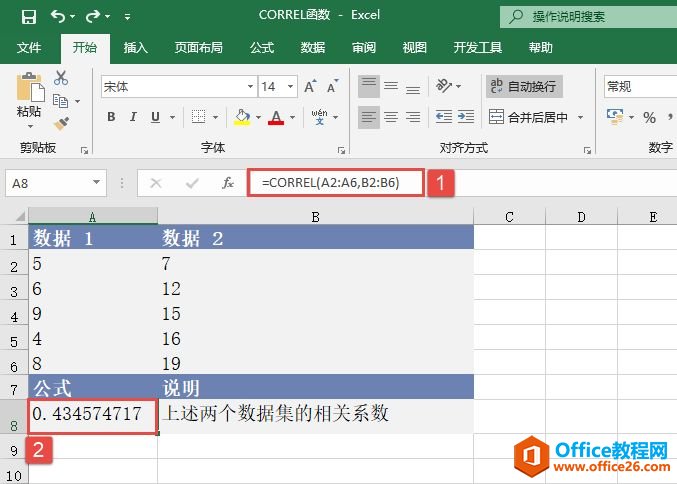Toggle Bold formatting
Image resolution: width=677 pixels, height=484 pixels.
click(111, 117)
